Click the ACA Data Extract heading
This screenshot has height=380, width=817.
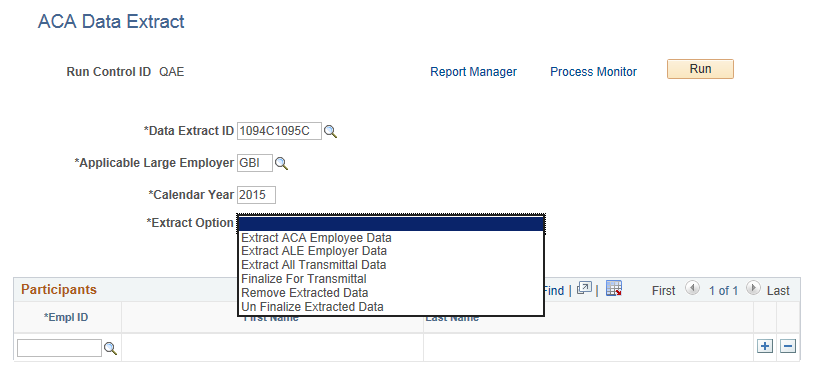tap(111, 22)
